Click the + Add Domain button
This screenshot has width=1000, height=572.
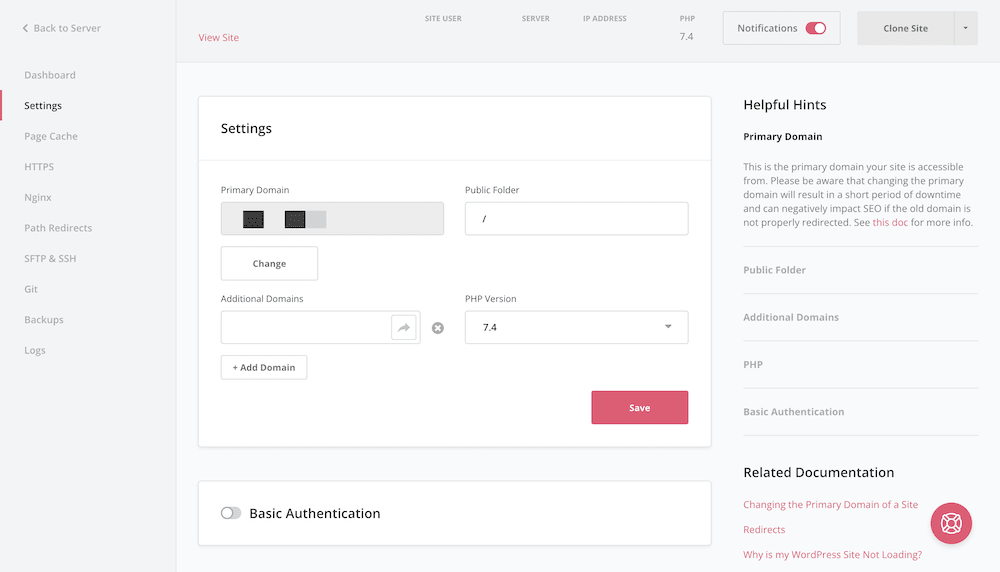tap(264, 367)
